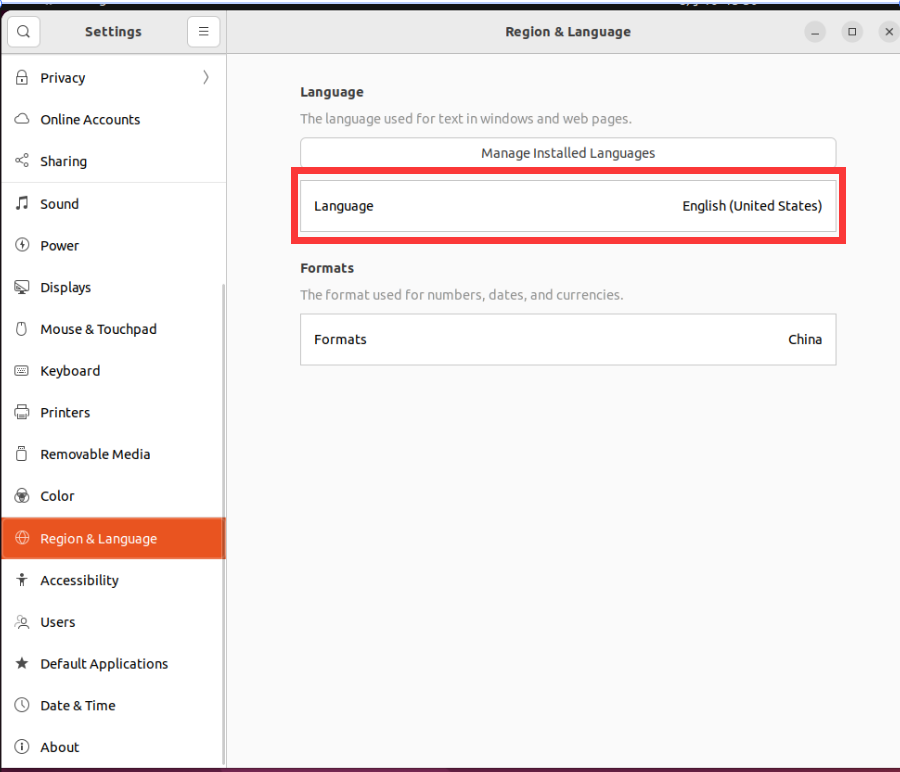Select the Online Accounts cloud icon
The image size is (900, 772).
pos(22,120)
